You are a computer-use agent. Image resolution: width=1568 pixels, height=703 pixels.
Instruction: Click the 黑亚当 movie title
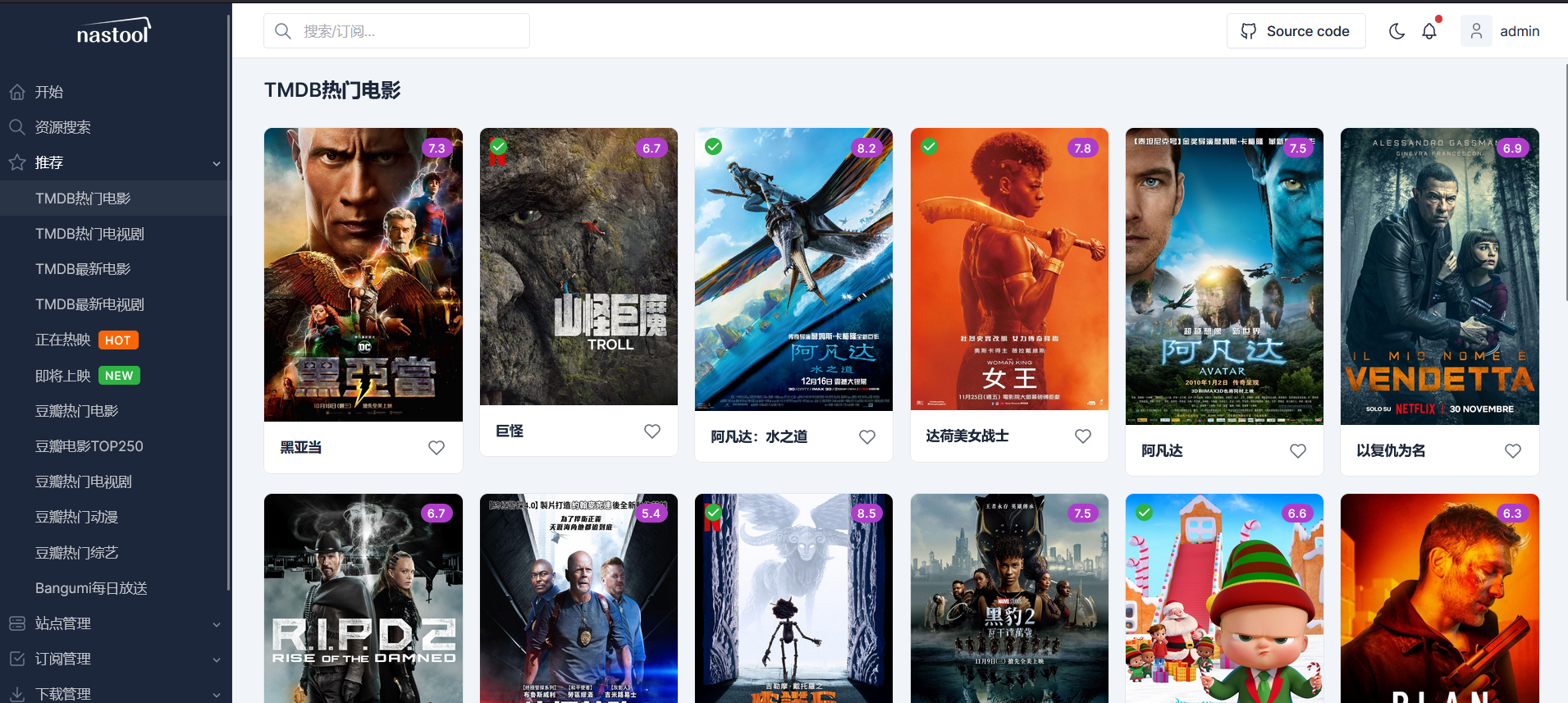301,447
